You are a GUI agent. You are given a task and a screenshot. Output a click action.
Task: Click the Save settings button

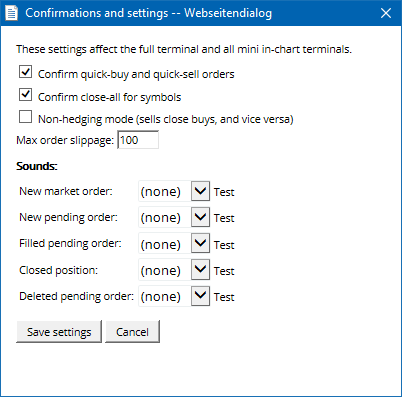[59, 332]
